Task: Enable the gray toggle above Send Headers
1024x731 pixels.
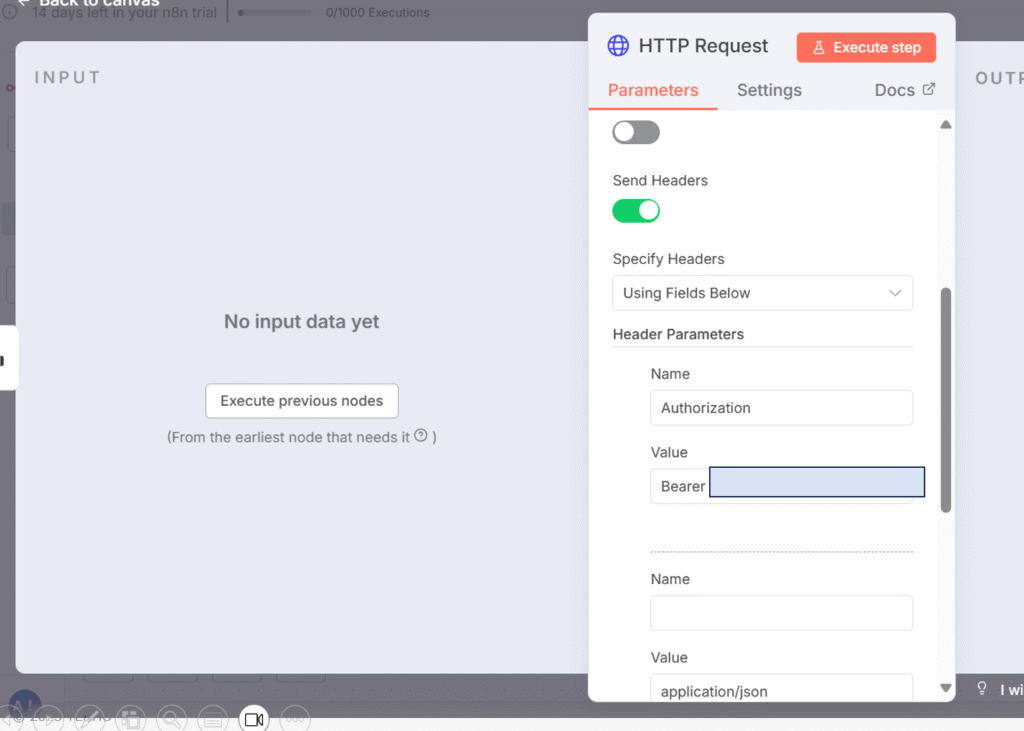Action: (x=636, y=132)
